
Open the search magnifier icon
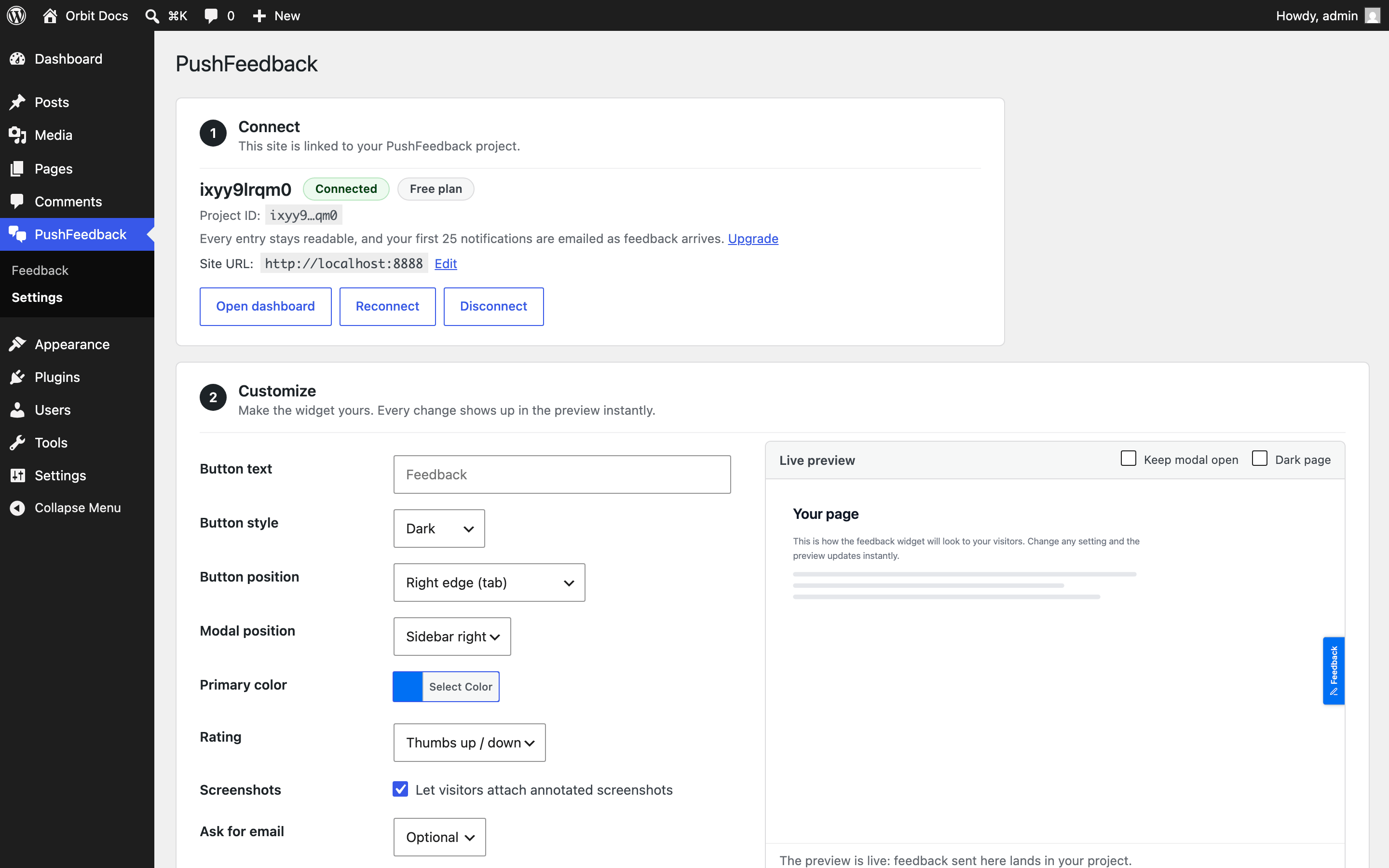pyautogui.click(x=152, y=15)
